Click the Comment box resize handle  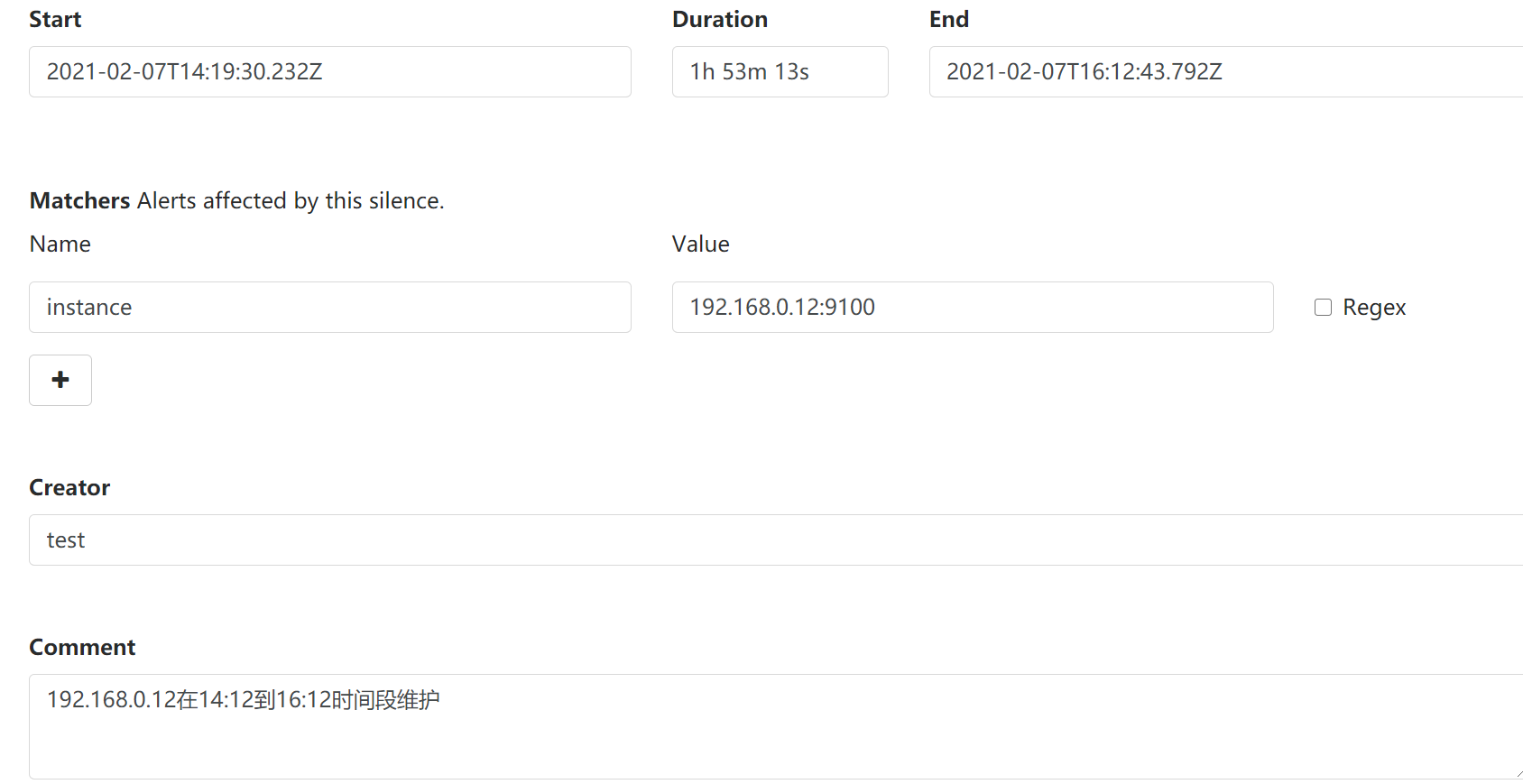pyautogui.click(x=1518, y=774)
